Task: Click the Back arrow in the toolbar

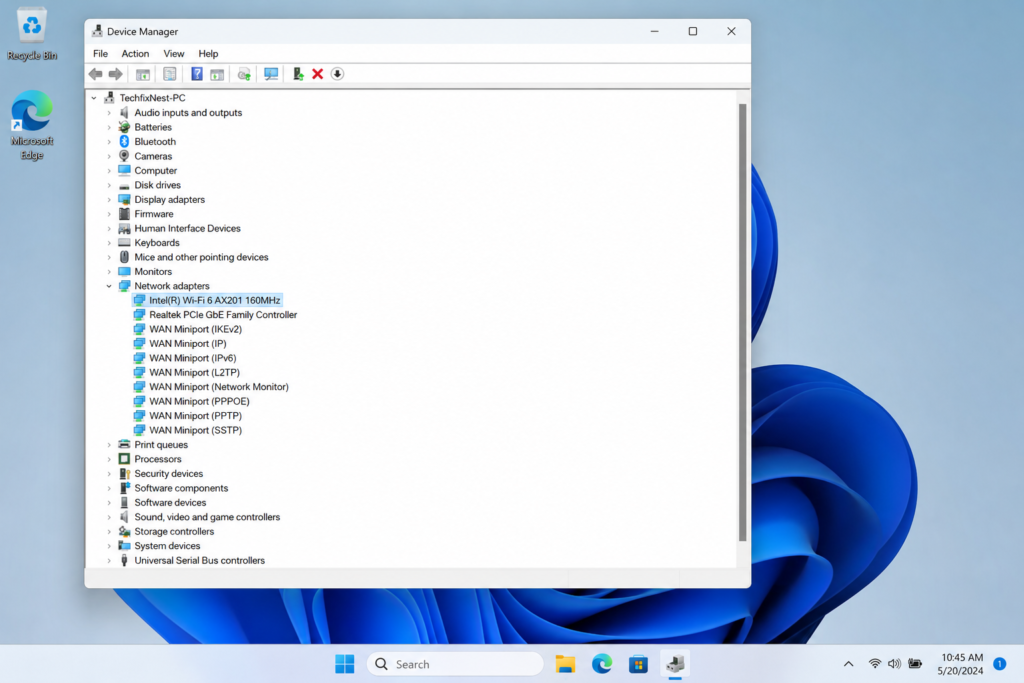Action: tap(95, 74)
